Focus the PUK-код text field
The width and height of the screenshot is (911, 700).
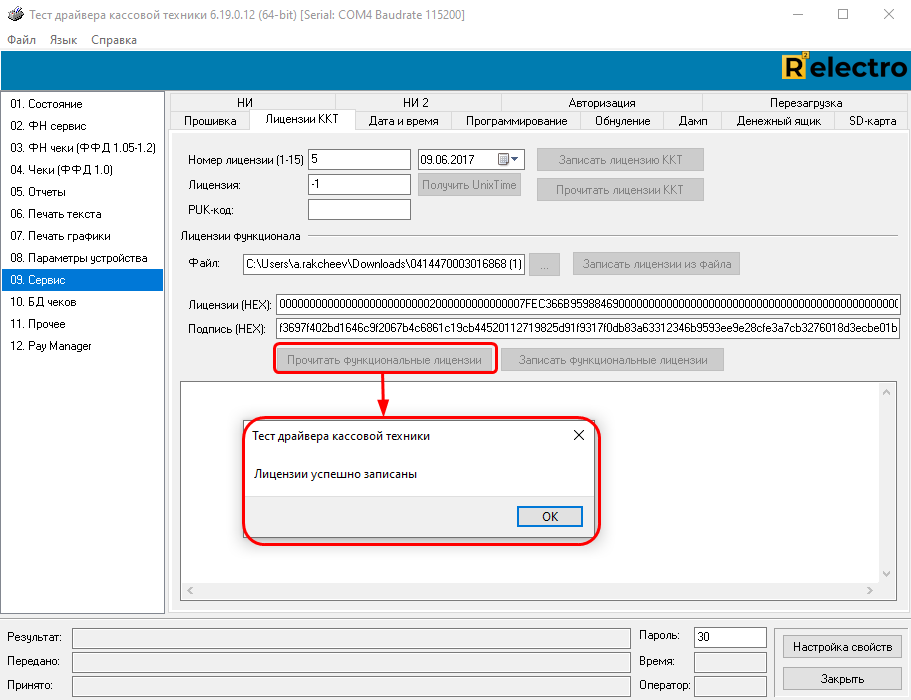pyautogui.click(x=359, y=209)
